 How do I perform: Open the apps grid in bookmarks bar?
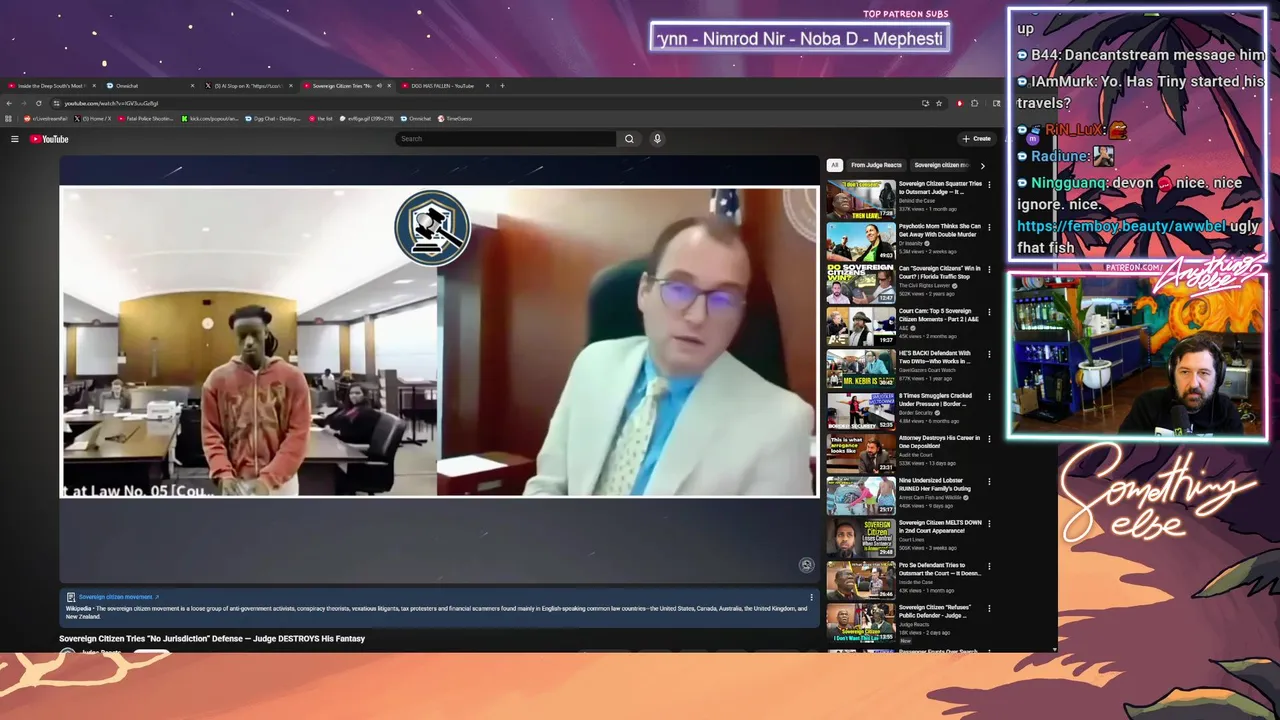[8, 118]
